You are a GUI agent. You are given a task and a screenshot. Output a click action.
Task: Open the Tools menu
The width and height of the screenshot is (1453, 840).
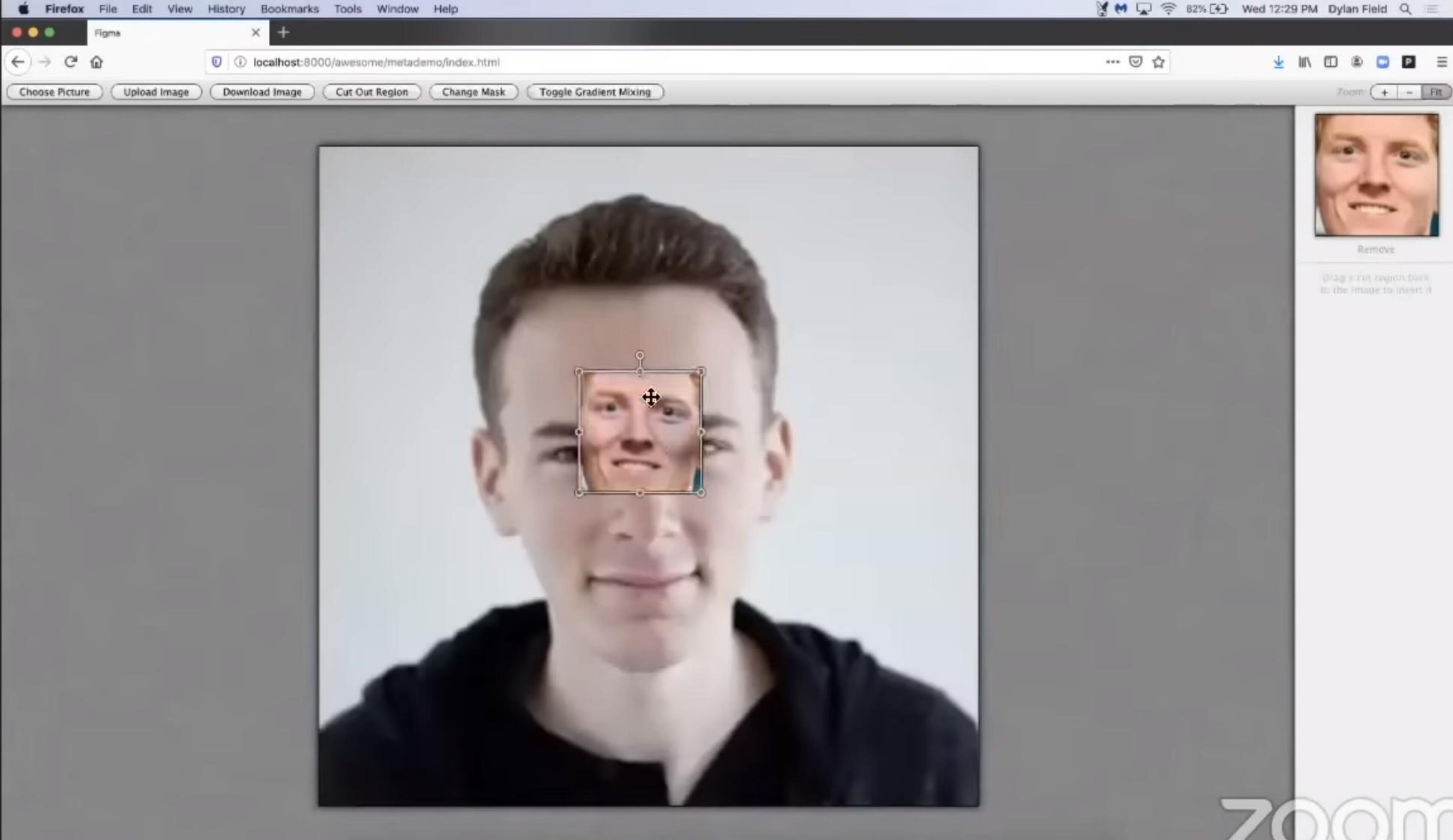coord(348,9)
